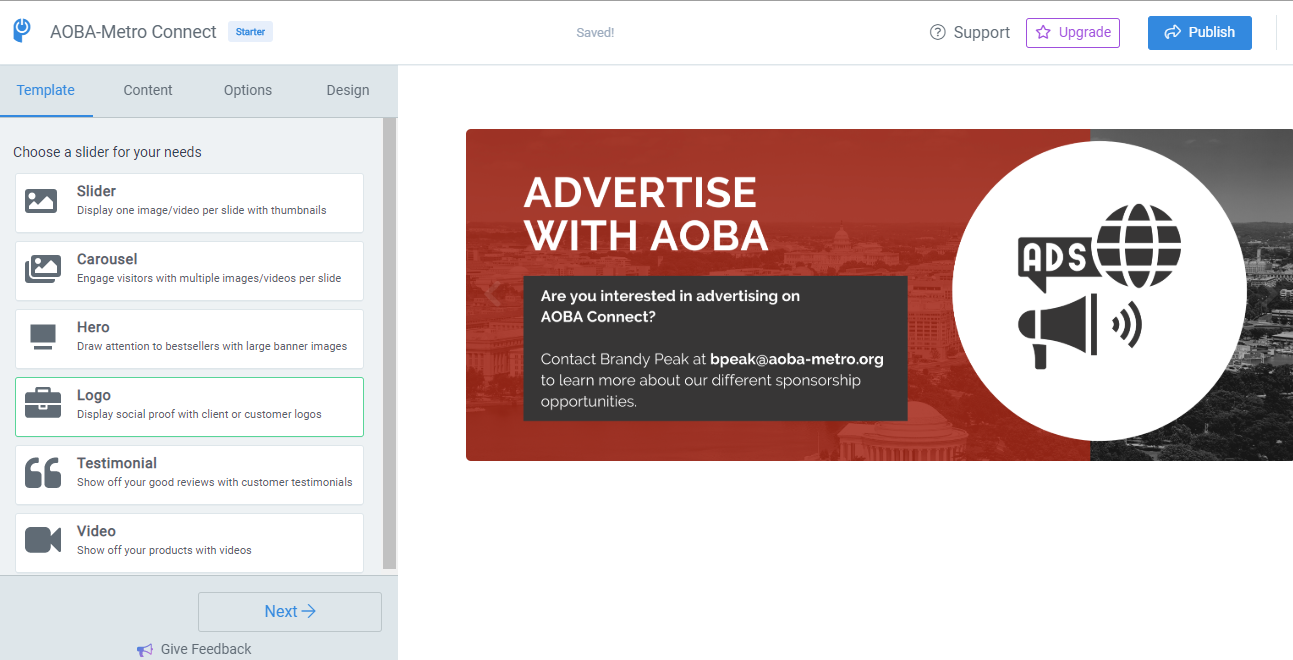
Task: Click the Carousel template title text
Action: pos(107,259)
